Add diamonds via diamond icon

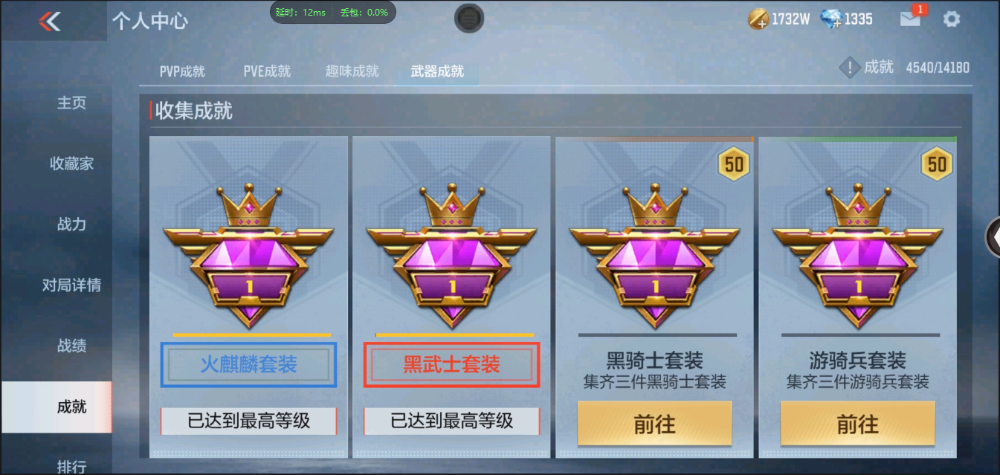point(832,19)
